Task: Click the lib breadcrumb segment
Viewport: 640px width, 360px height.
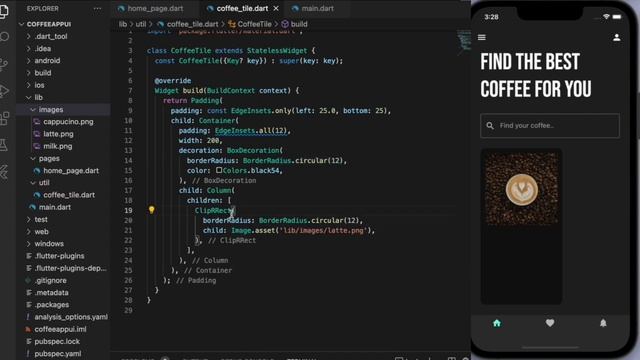Action: coord(123,24)
